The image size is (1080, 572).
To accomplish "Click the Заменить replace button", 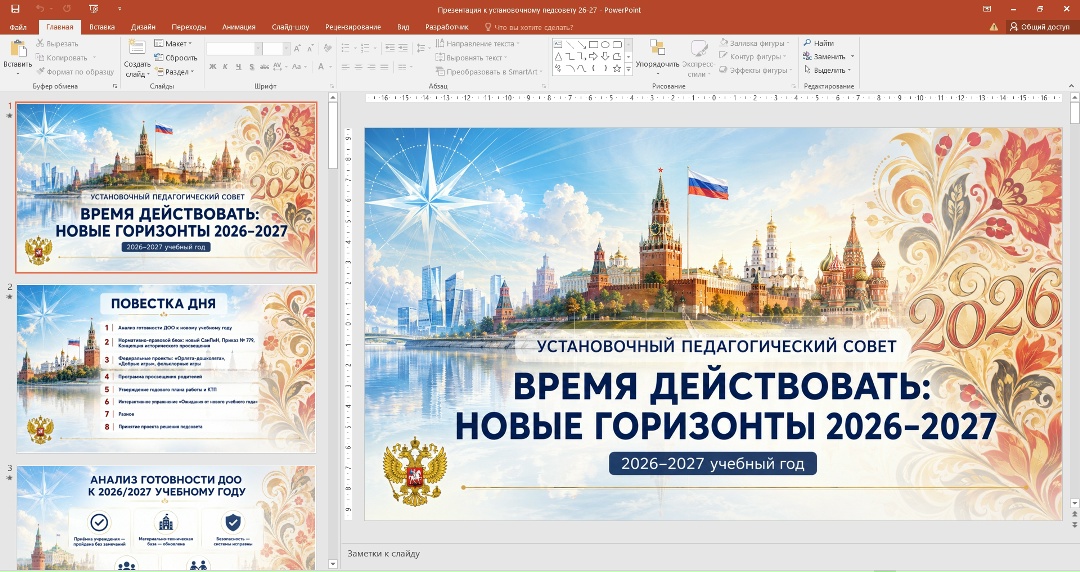I will point(829,57).
